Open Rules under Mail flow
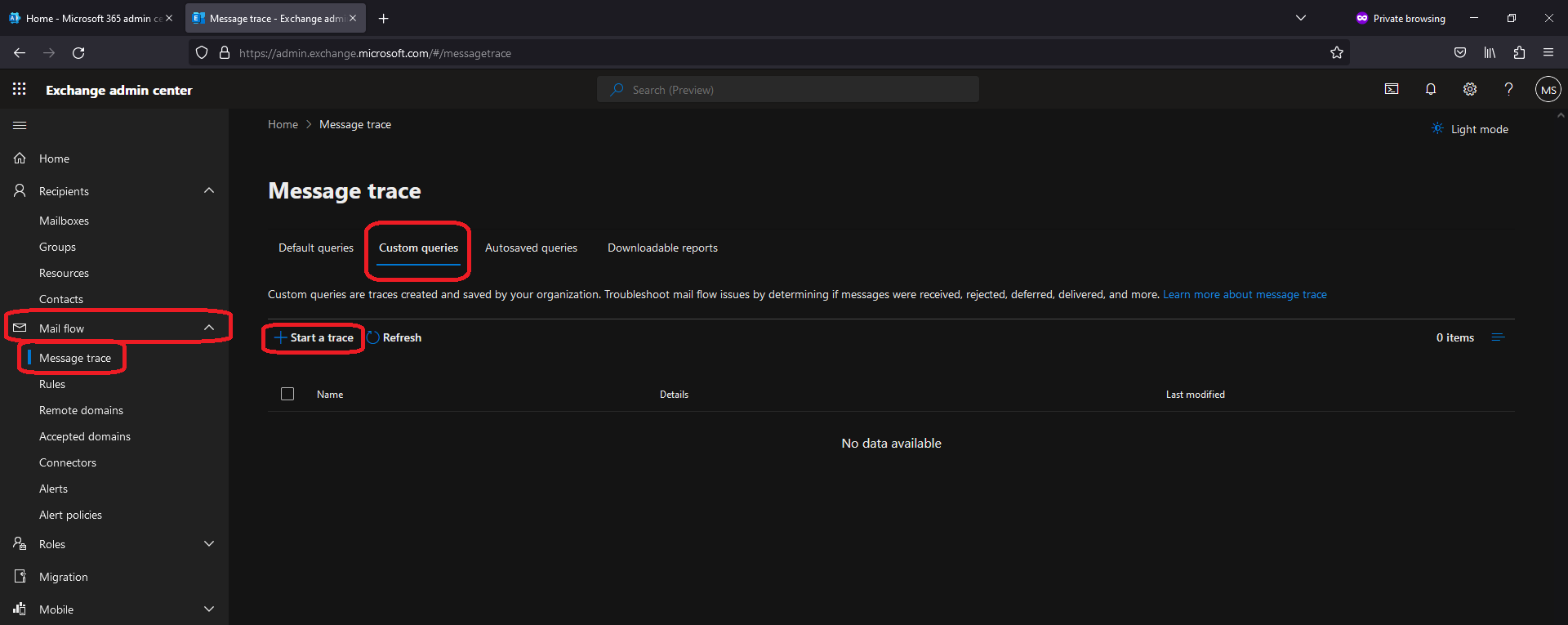The width and height of the screenshot is (1568, 625). click(52, 384)
